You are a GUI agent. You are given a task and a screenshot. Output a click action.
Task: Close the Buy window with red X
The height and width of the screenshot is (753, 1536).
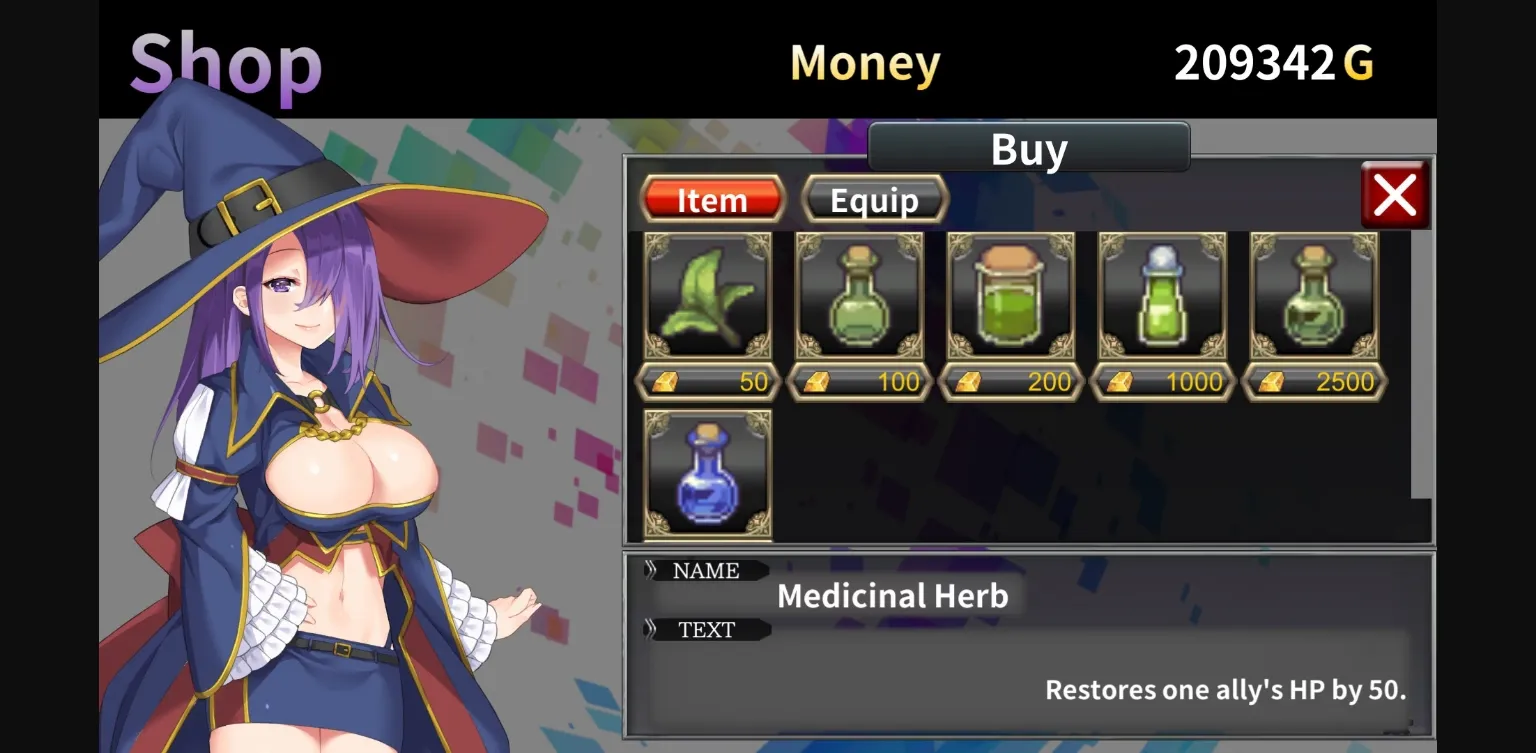coord(1395,195)
